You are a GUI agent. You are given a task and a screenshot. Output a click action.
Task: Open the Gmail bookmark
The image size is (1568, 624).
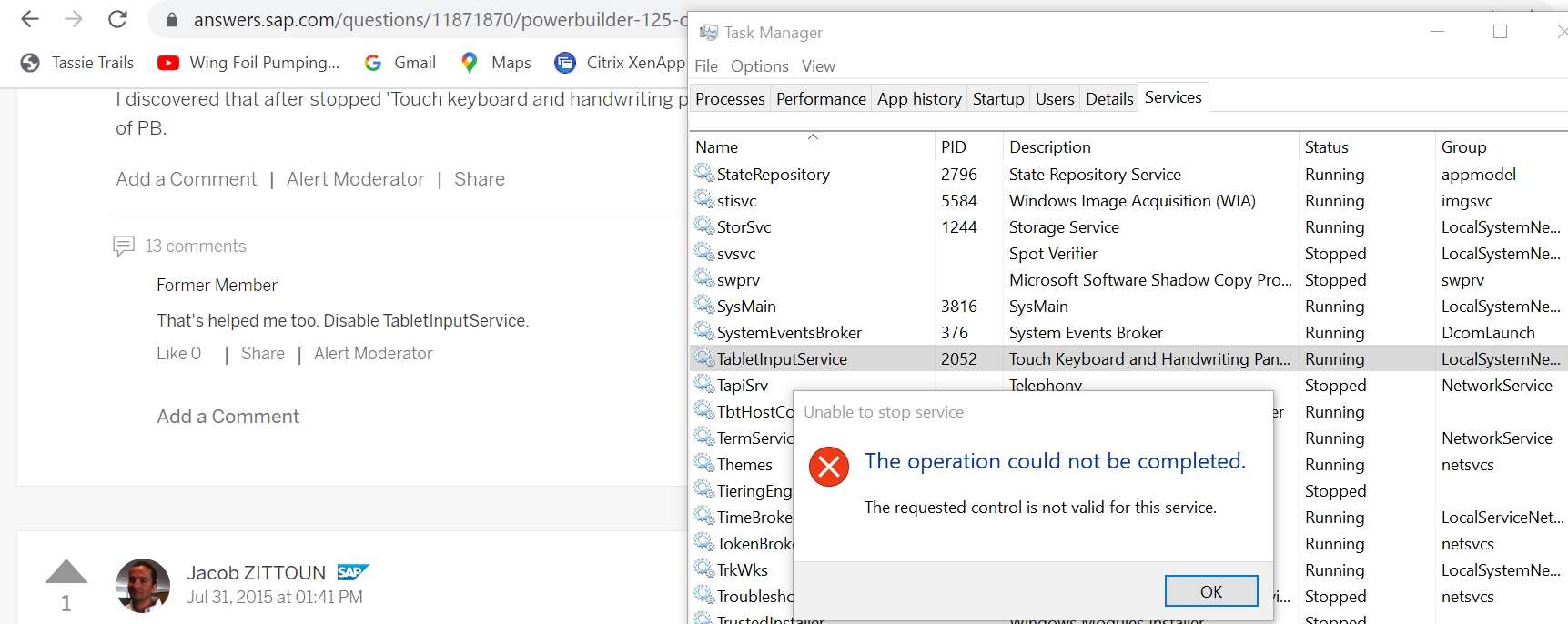400,63
